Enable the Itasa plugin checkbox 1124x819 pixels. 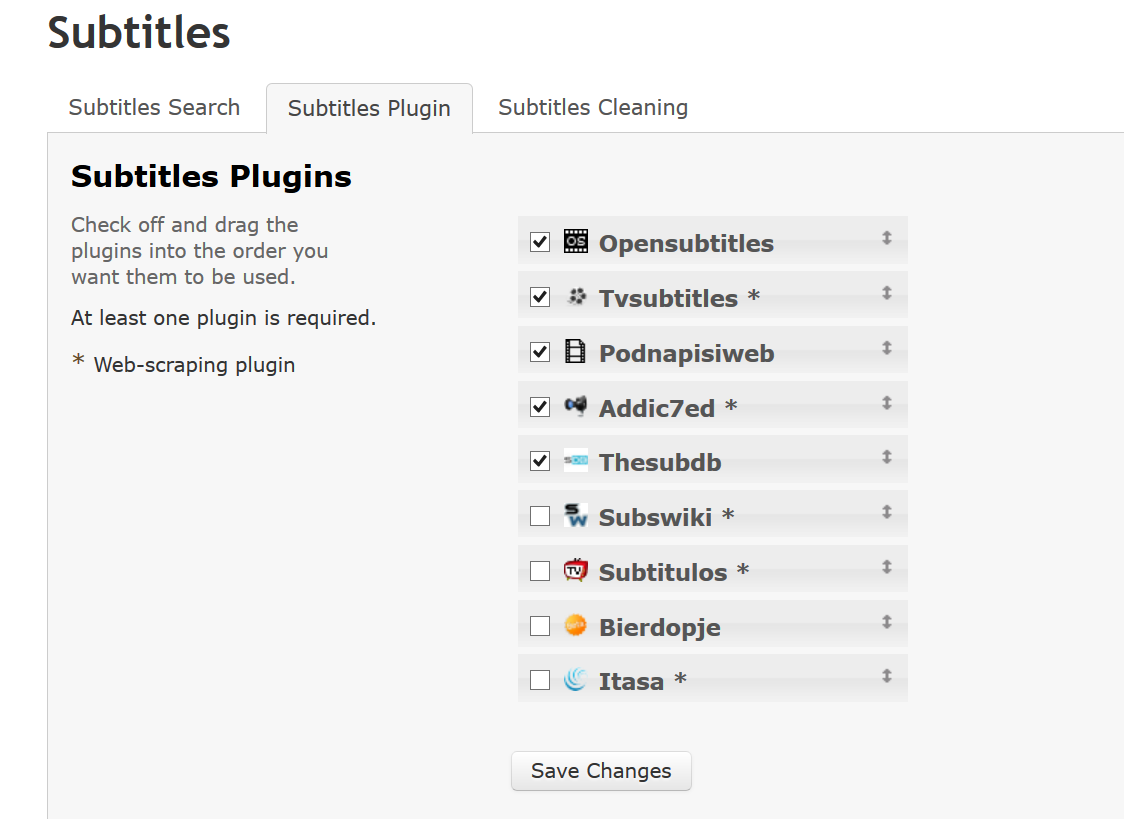540,681
